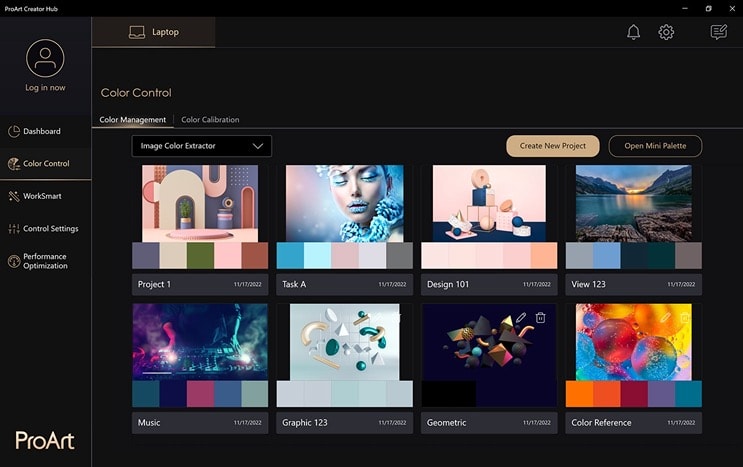The height and width of the screenshot is (467, 743).
Task: Pick the teal swatch in Color Reference
Action: click(x=689, y=394)
